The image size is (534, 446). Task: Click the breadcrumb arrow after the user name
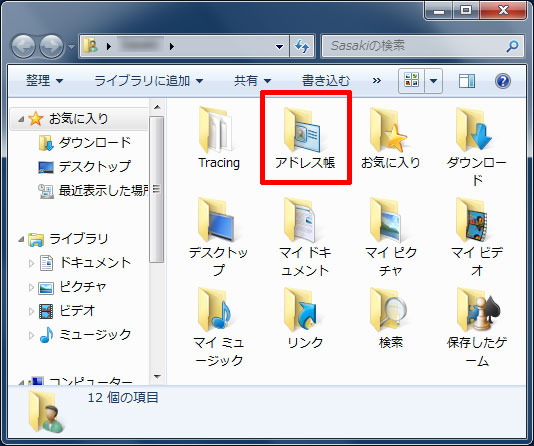(172, 46)
